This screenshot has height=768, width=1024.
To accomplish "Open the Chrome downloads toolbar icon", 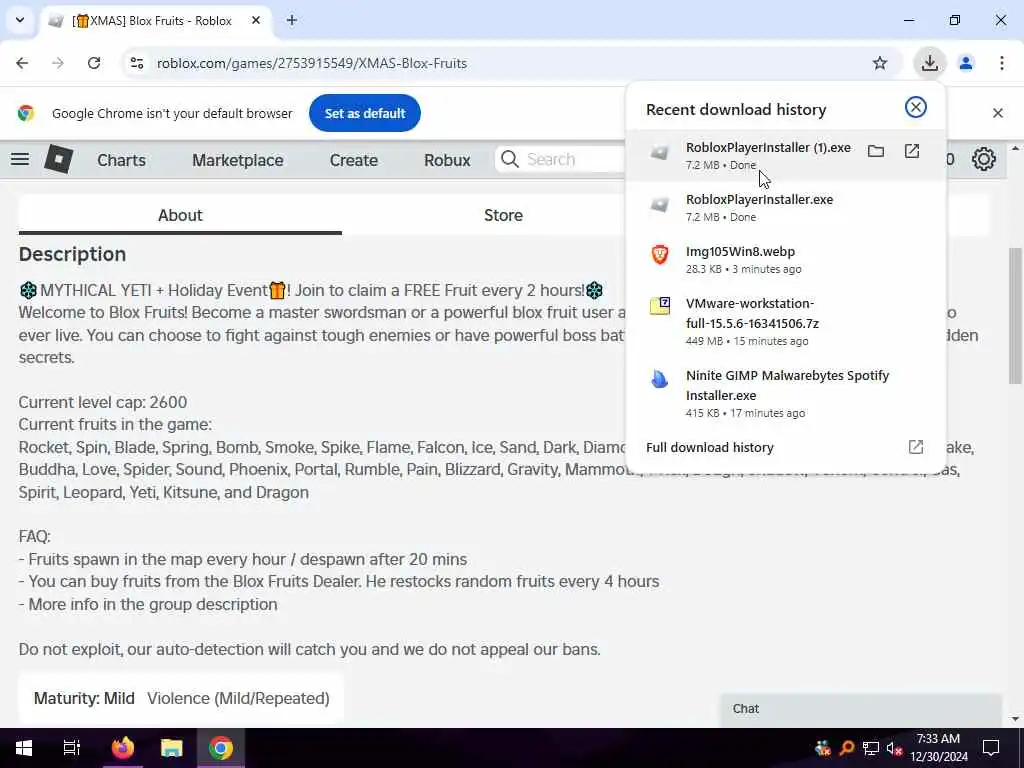I will point(929,63).
